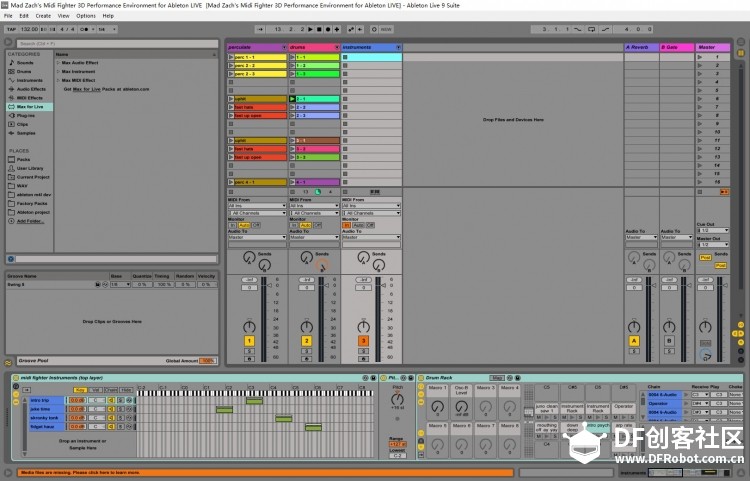Open the Create menu

coord(43,16)
